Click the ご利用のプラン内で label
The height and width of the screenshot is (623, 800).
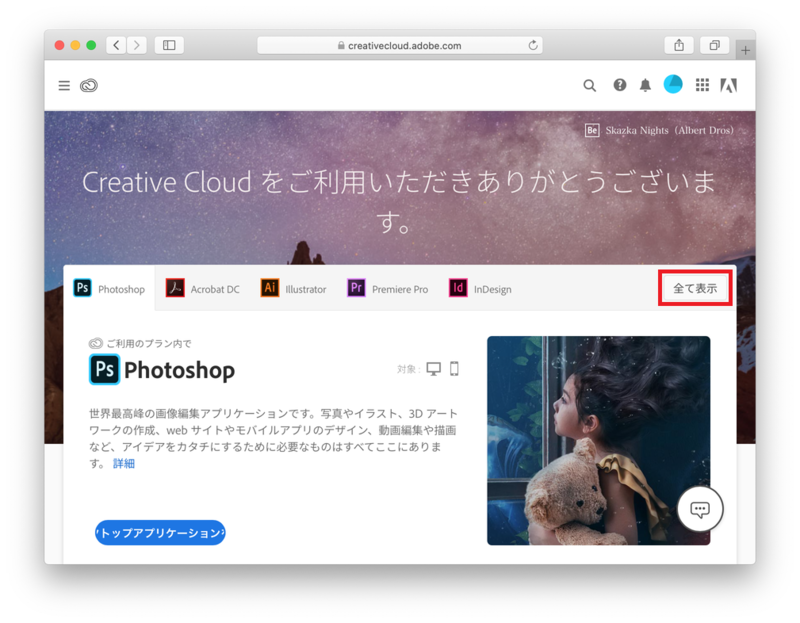pos(148,343)
